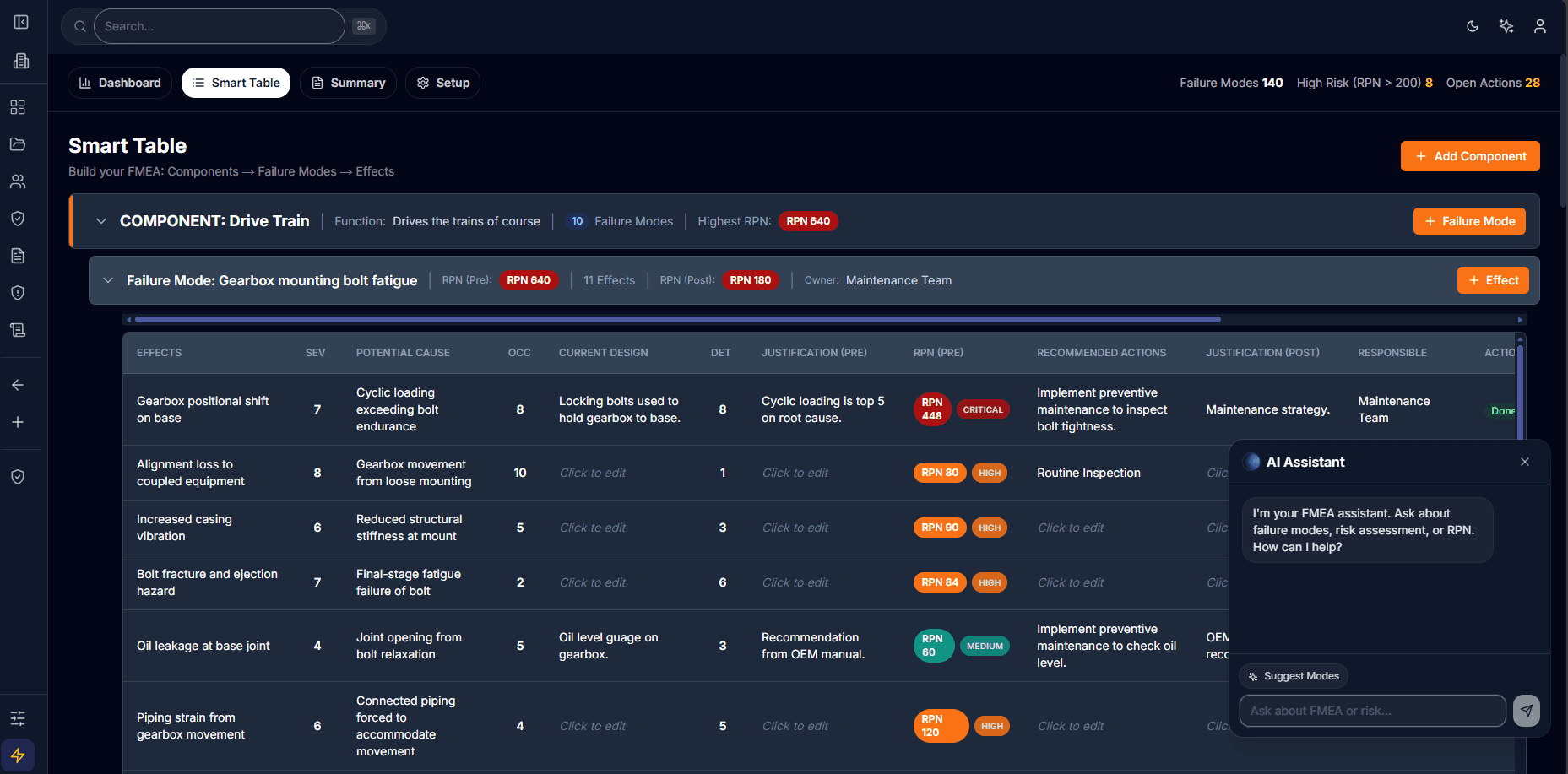Click the EFFECTS column header
The image size is (1568, 774).
(x=160, y=353)
